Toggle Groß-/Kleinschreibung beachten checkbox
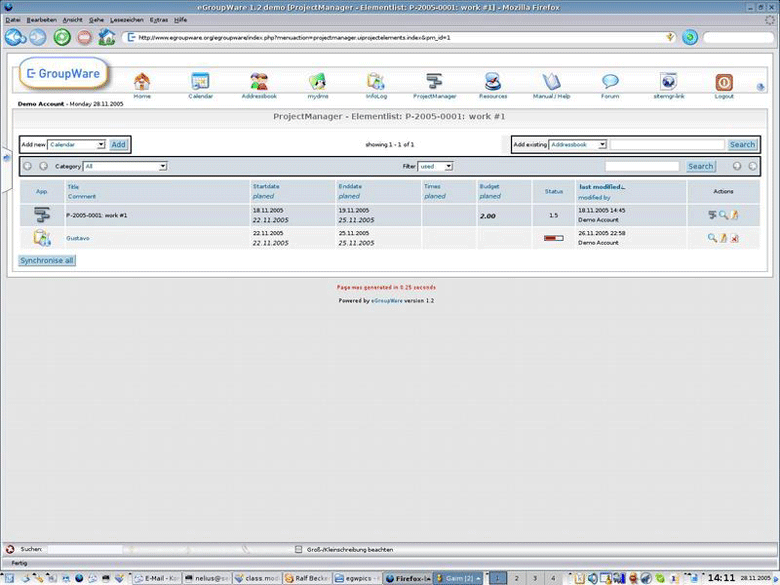Screen dimensions: 780x585 (298, 549)
